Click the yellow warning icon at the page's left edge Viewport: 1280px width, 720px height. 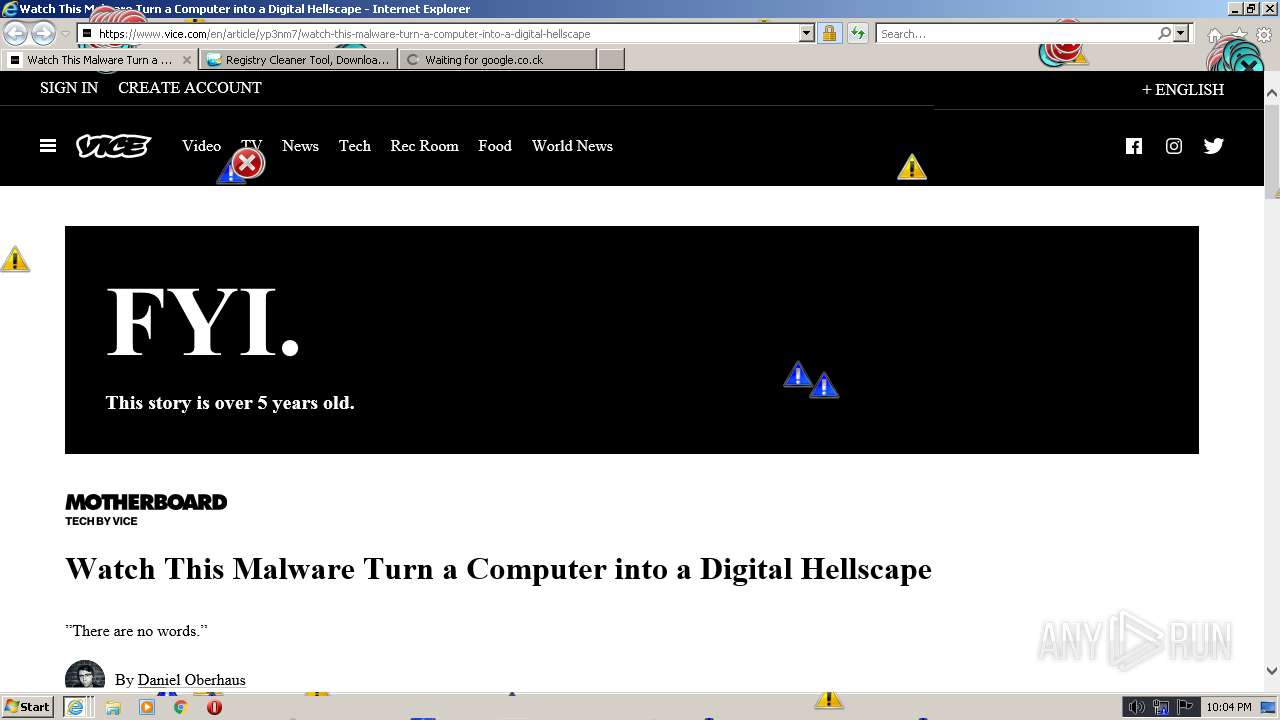pyautogui.click(x=15, y=259)
